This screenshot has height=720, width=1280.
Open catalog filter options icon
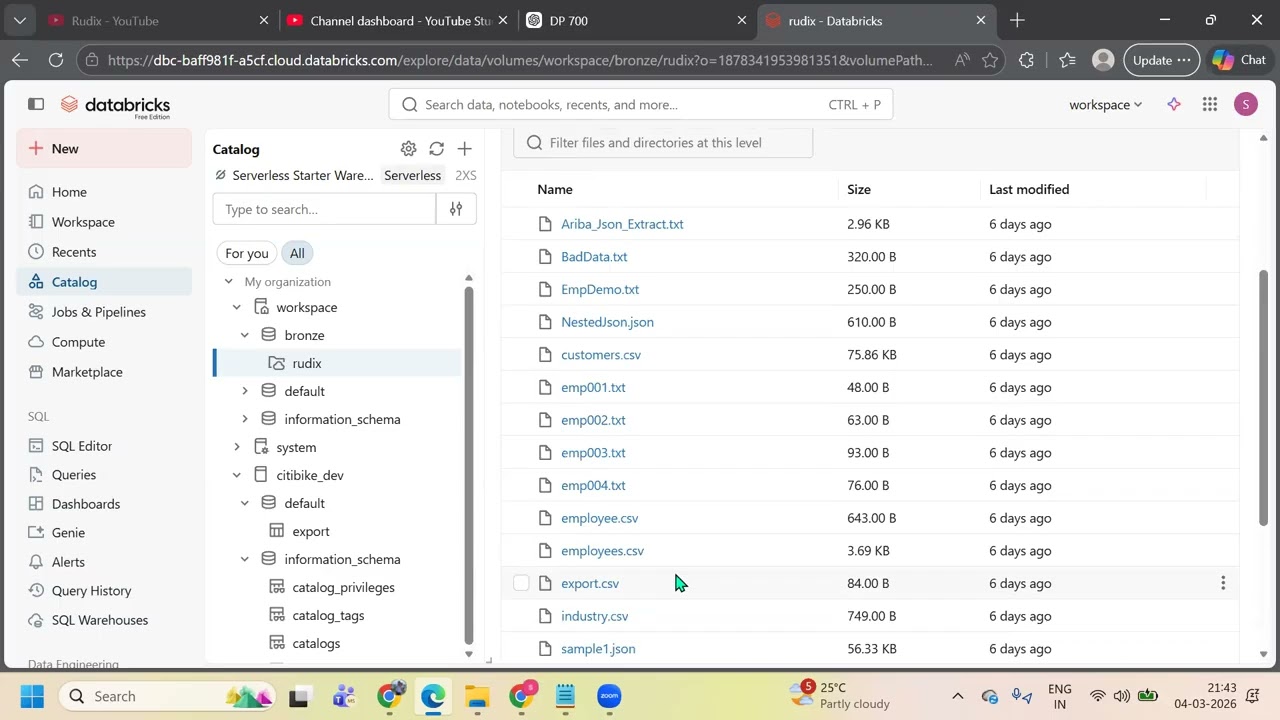pyautogui.click(x=456, y=209)
